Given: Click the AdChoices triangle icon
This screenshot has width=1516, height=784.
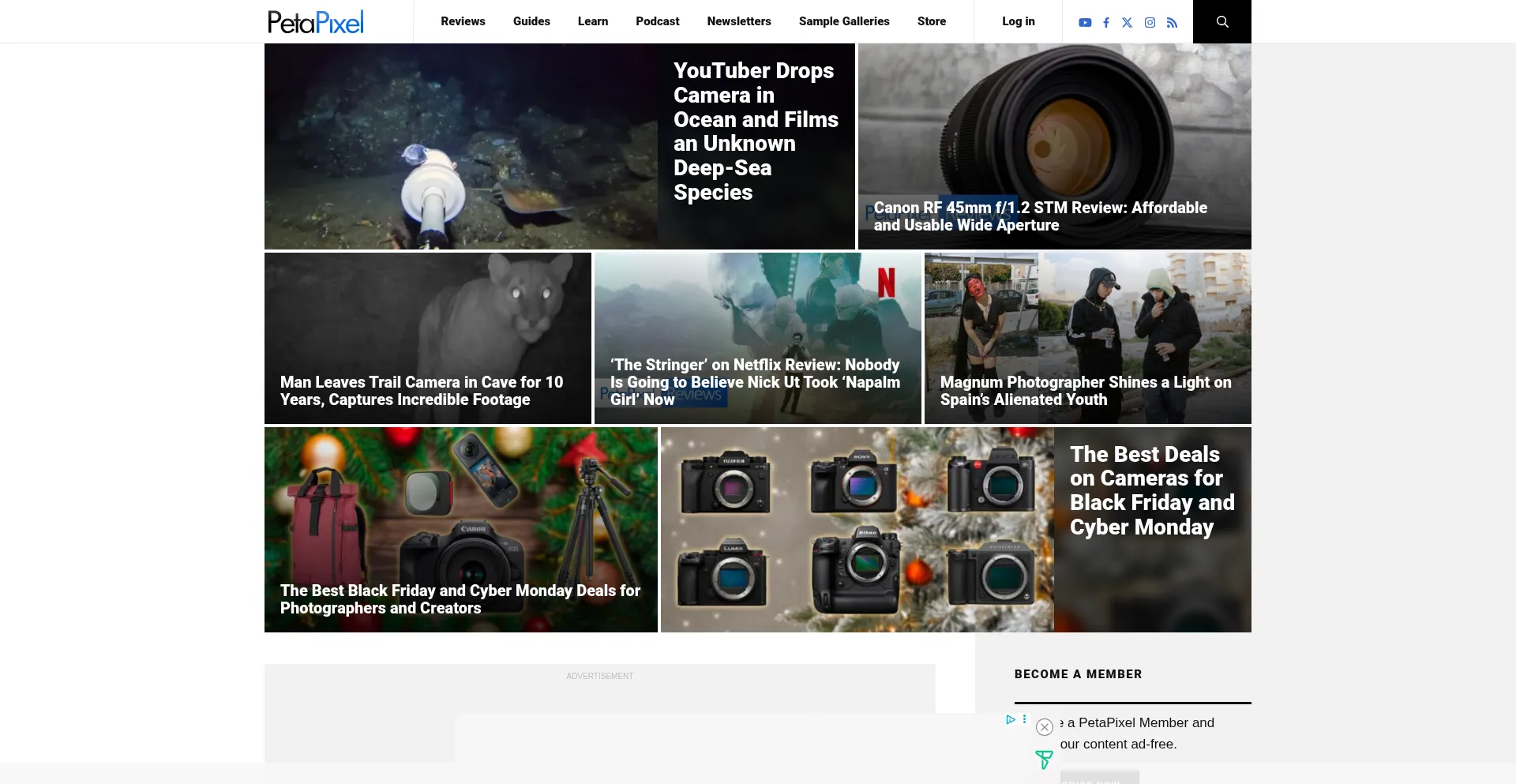Looking at the screenshot, I should 1010,719.
